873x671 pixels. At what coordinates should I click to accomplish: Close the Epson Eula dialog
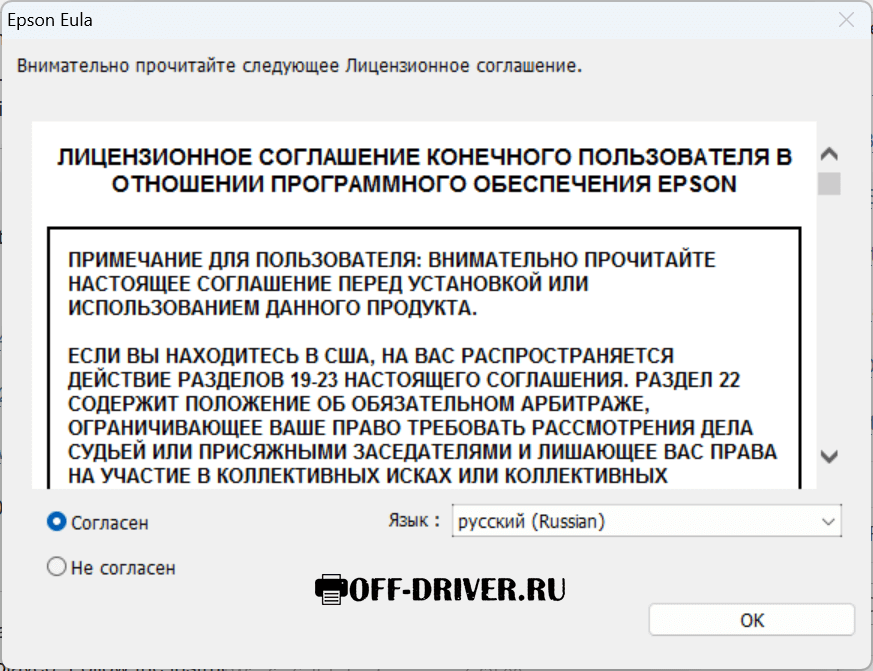pos(846,20)
